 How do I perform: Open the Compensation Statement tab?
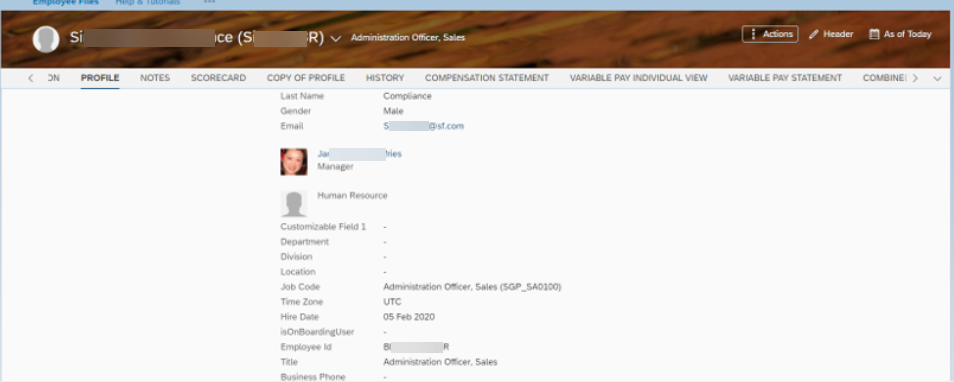[x=487, y=78]
